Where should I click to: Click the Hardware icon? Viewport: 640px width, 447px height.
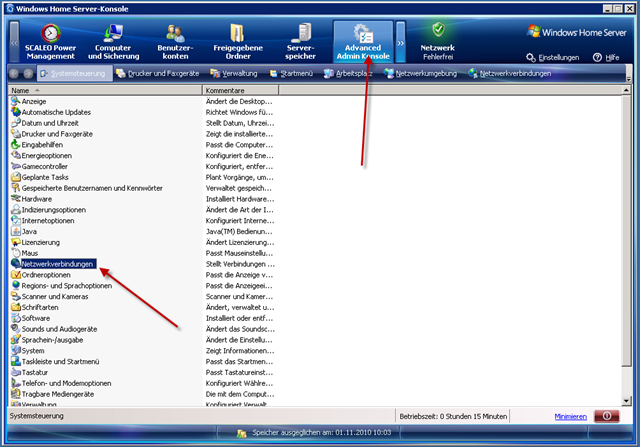pyautogui.click(x=16, y=199)
